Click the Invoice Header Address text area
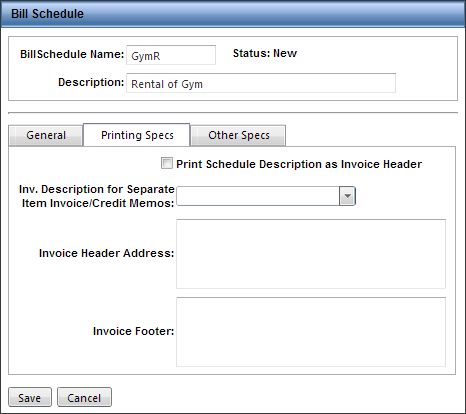Screen dimensions: 466x414 pyautogui.click(x=311, y=254)
